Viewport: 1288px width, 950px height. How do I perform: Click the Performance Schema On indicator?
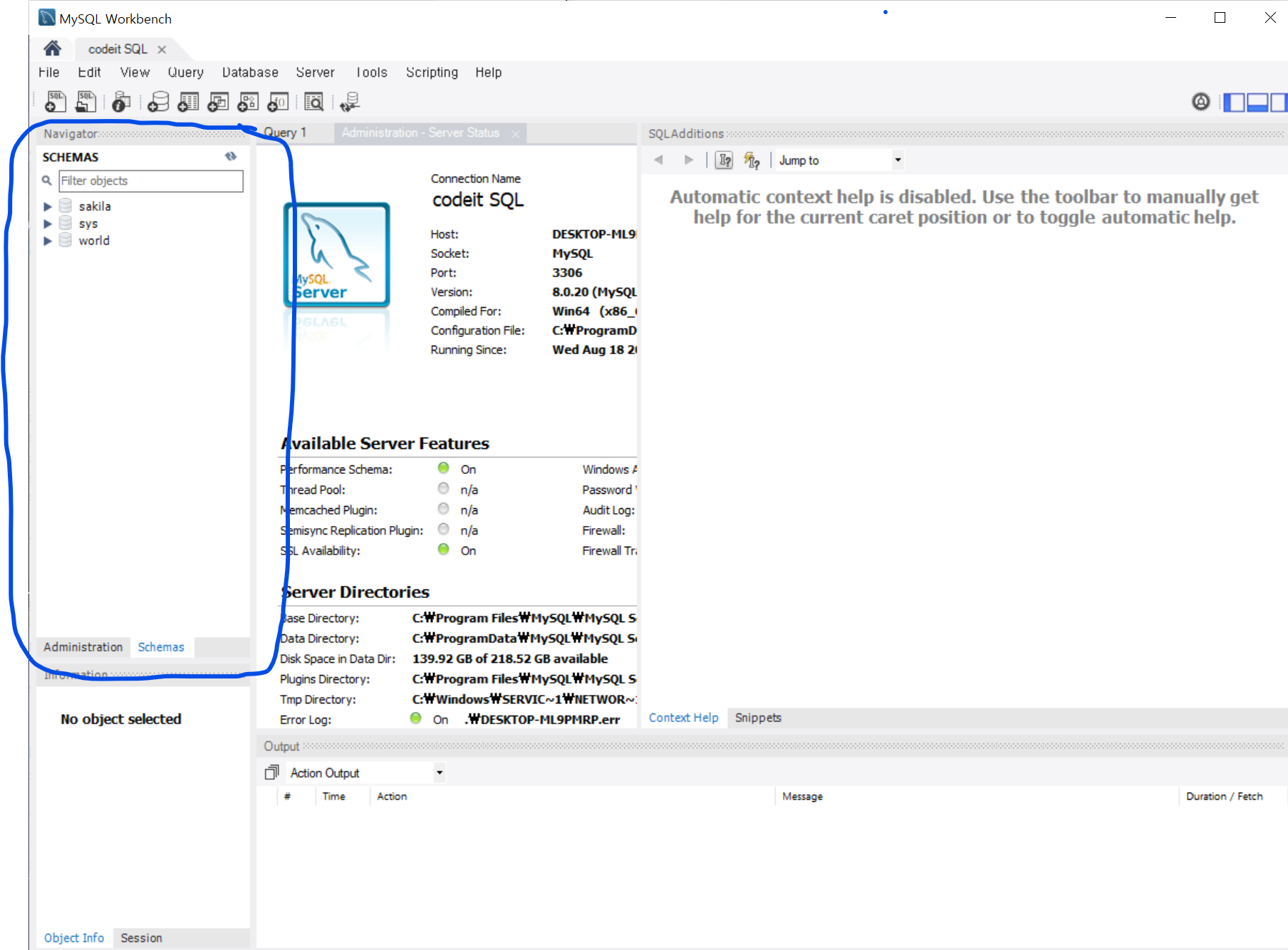pos(443,468)
